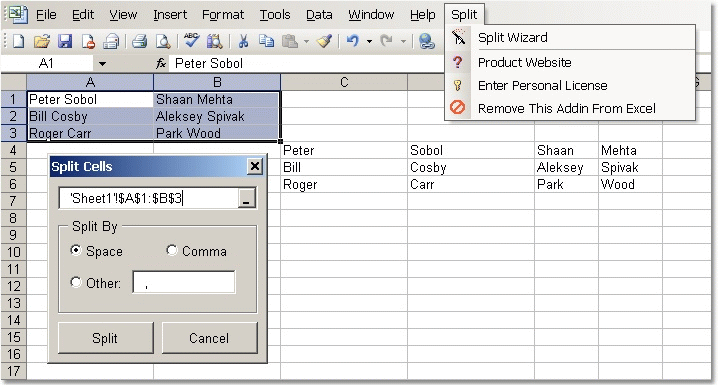This screenshot has width=718, height=387.
Task: Click the Split menu title
Action: coord(464,15)
